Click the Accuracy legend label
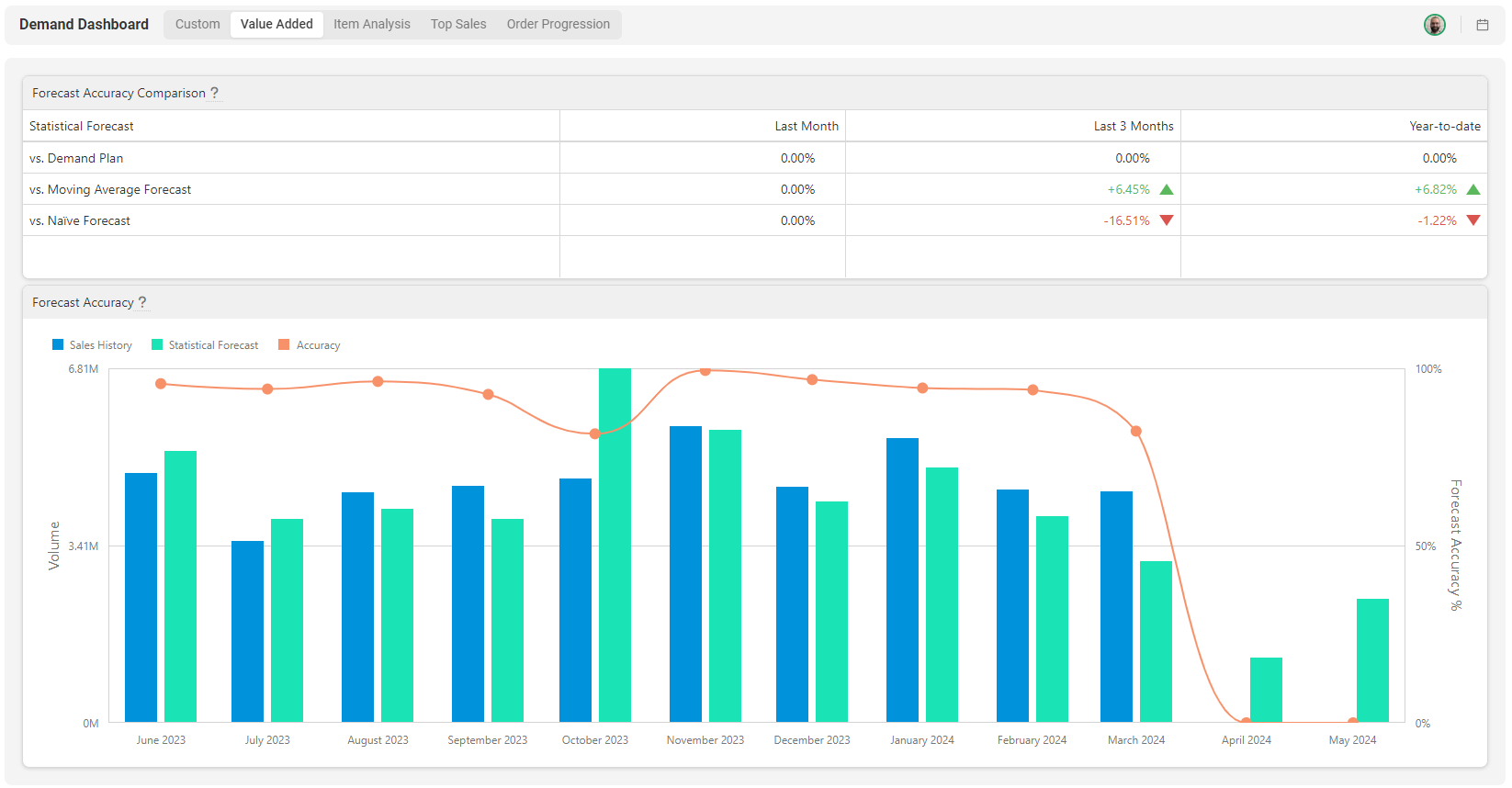 [x=319, y=345]
